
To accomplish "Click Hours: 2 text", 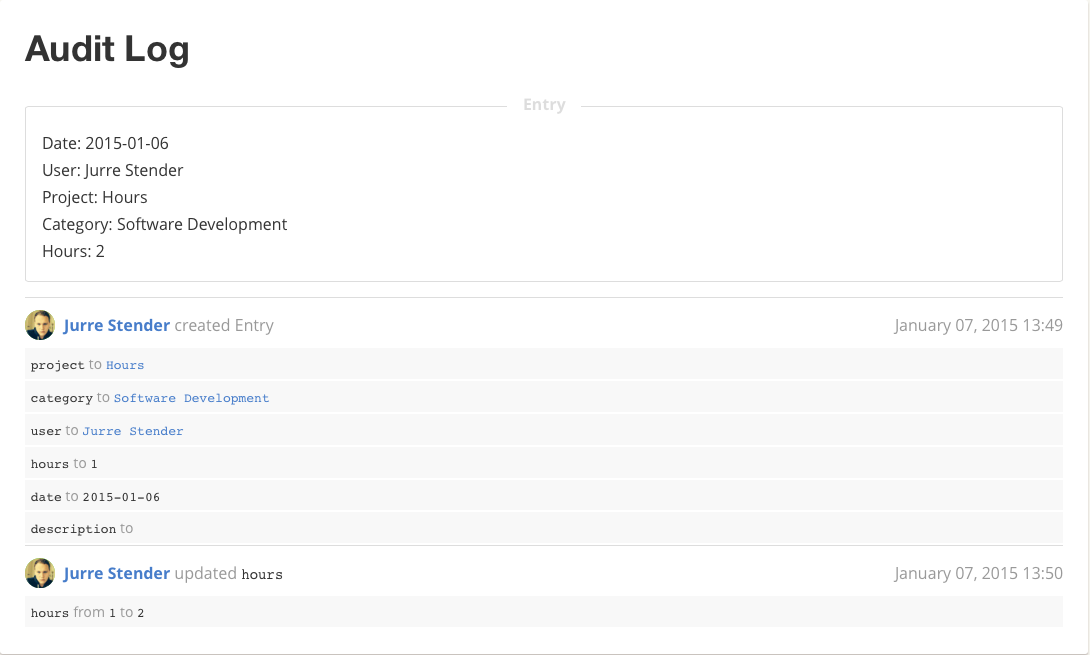I will pos(73,252).
